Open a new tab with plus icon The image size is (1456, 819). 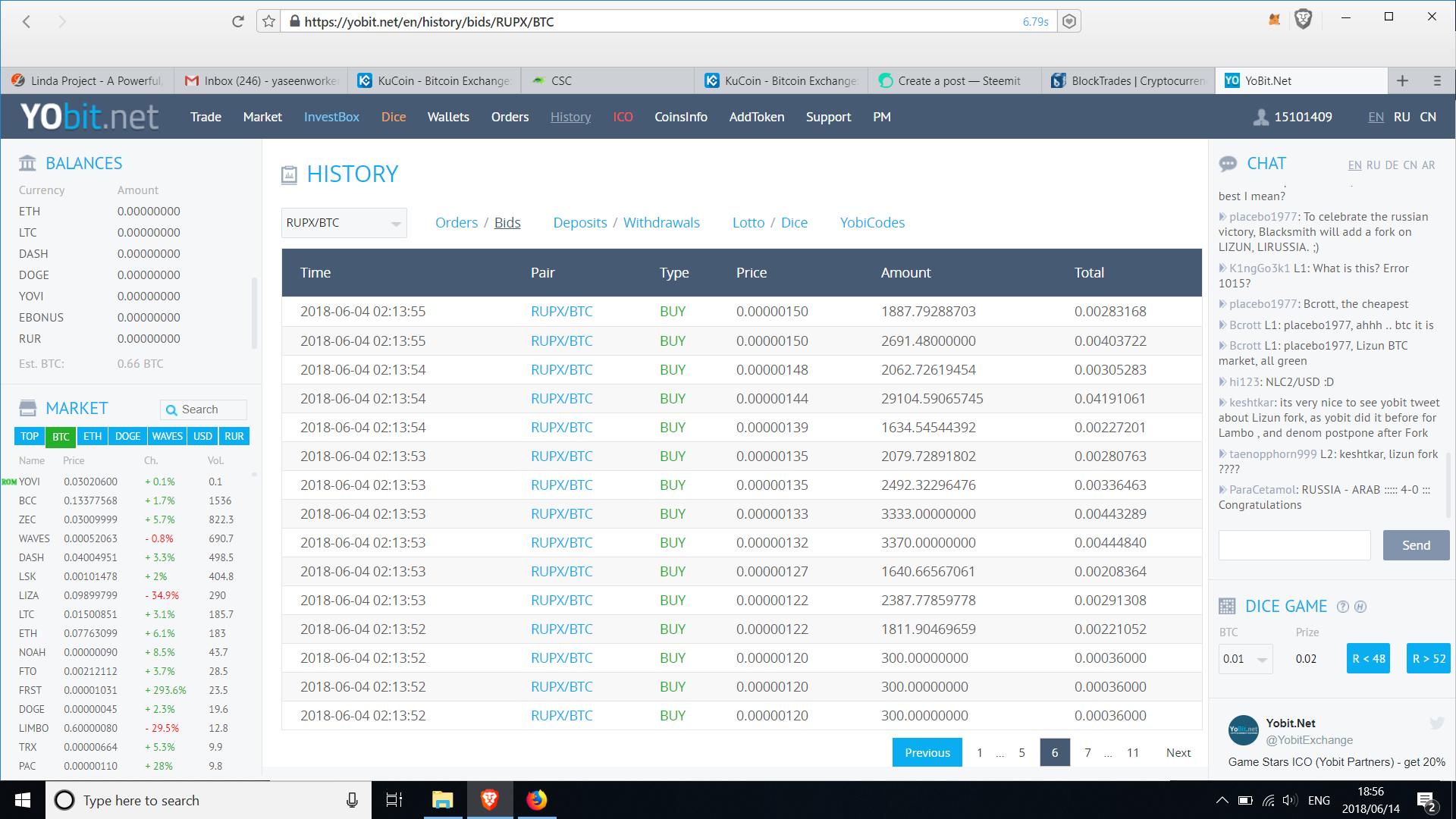pyautogui.click(x=1402, y=80)
